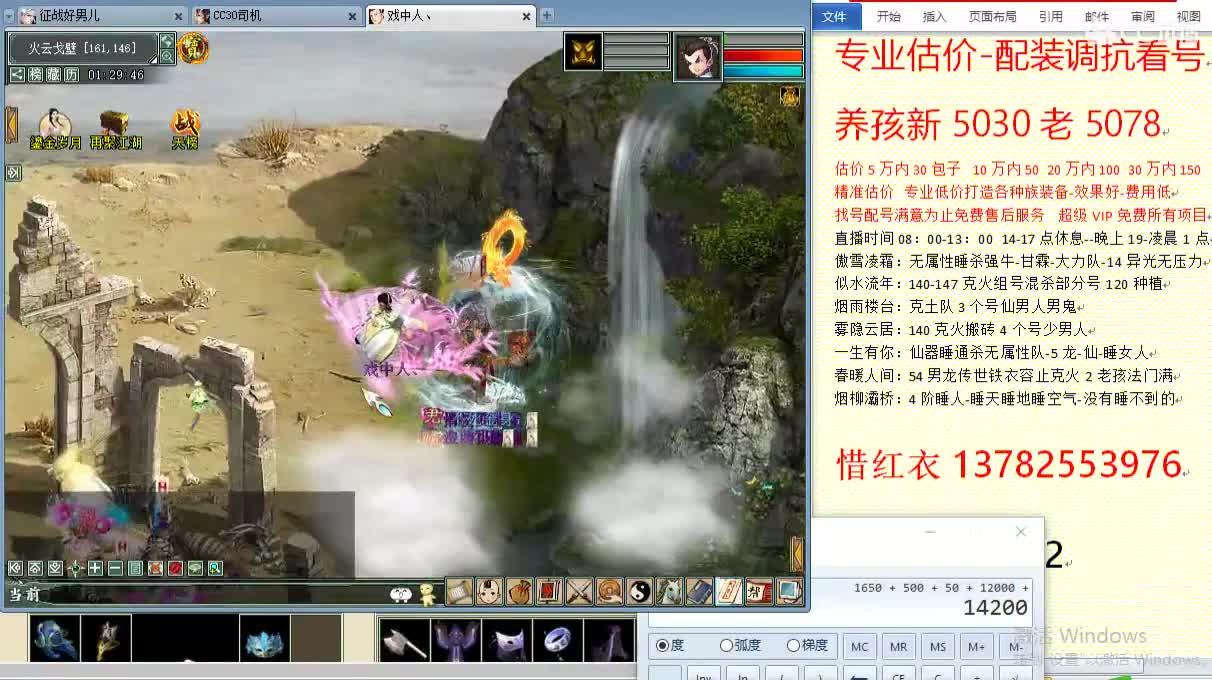Select the 弧度 radians radio button
This screenshot has width=1212, height=680.
[x=741, y=646]
